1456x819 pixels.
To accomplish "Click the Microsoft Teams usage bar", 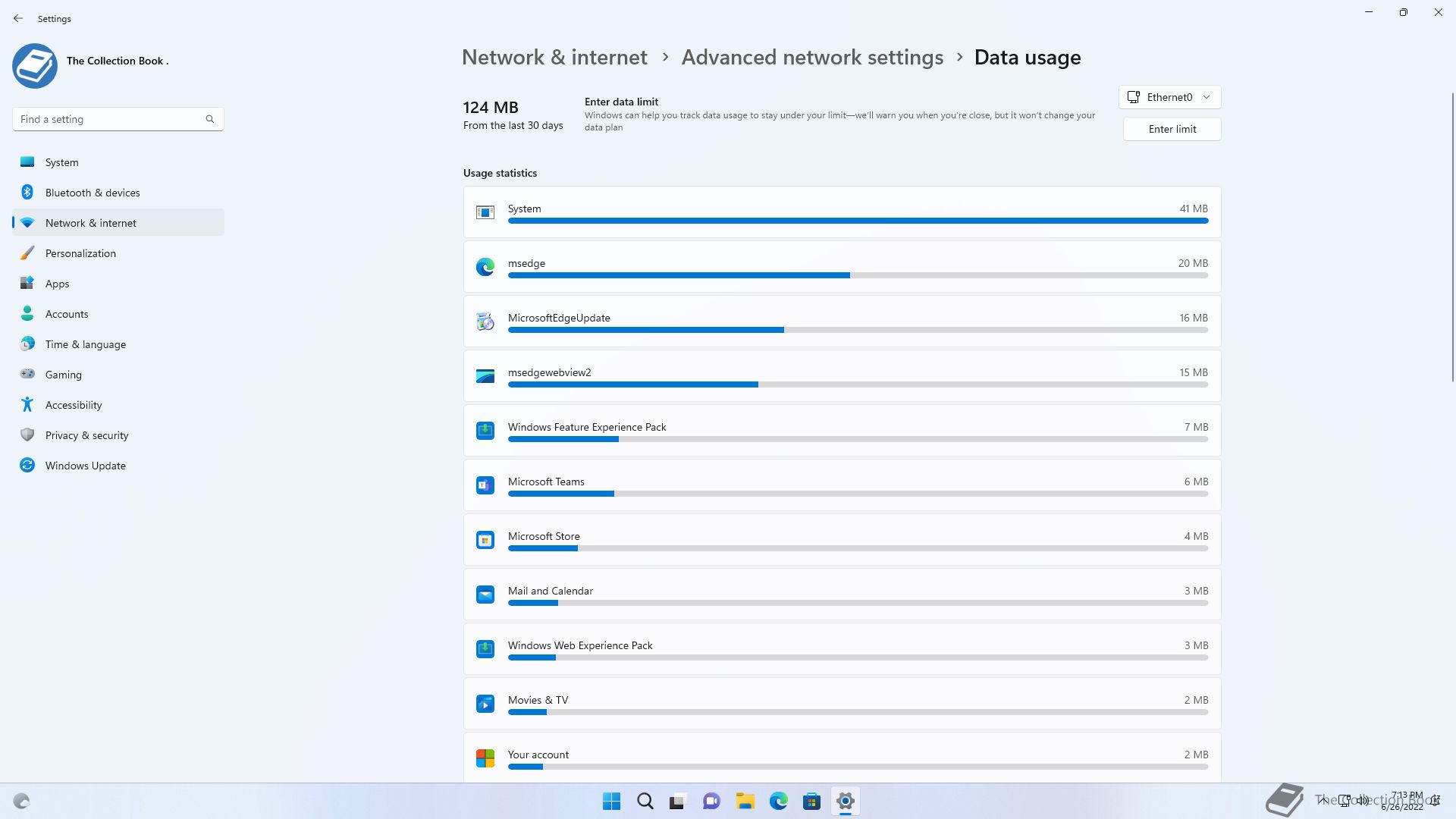I will (858, 494).
